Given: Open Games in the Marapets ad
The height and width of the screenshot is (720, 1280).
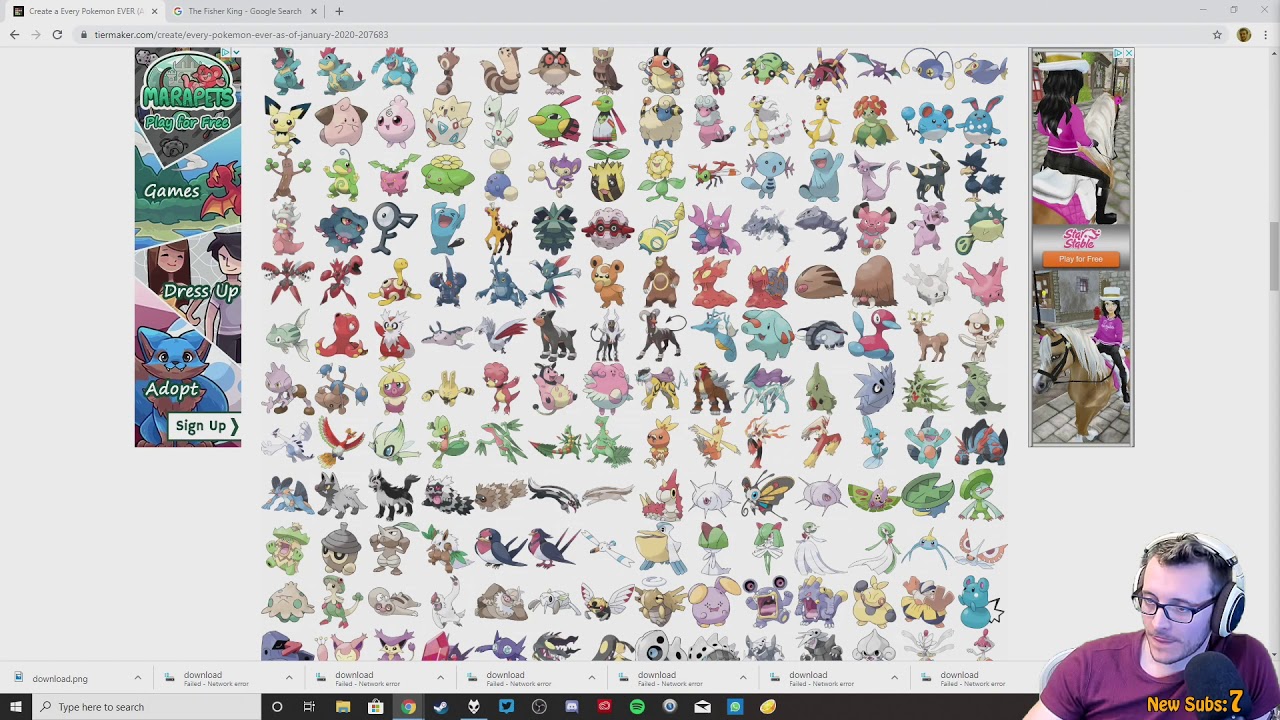Looking at the screenshot, I should pyautogui.click(x=172, y=191).
